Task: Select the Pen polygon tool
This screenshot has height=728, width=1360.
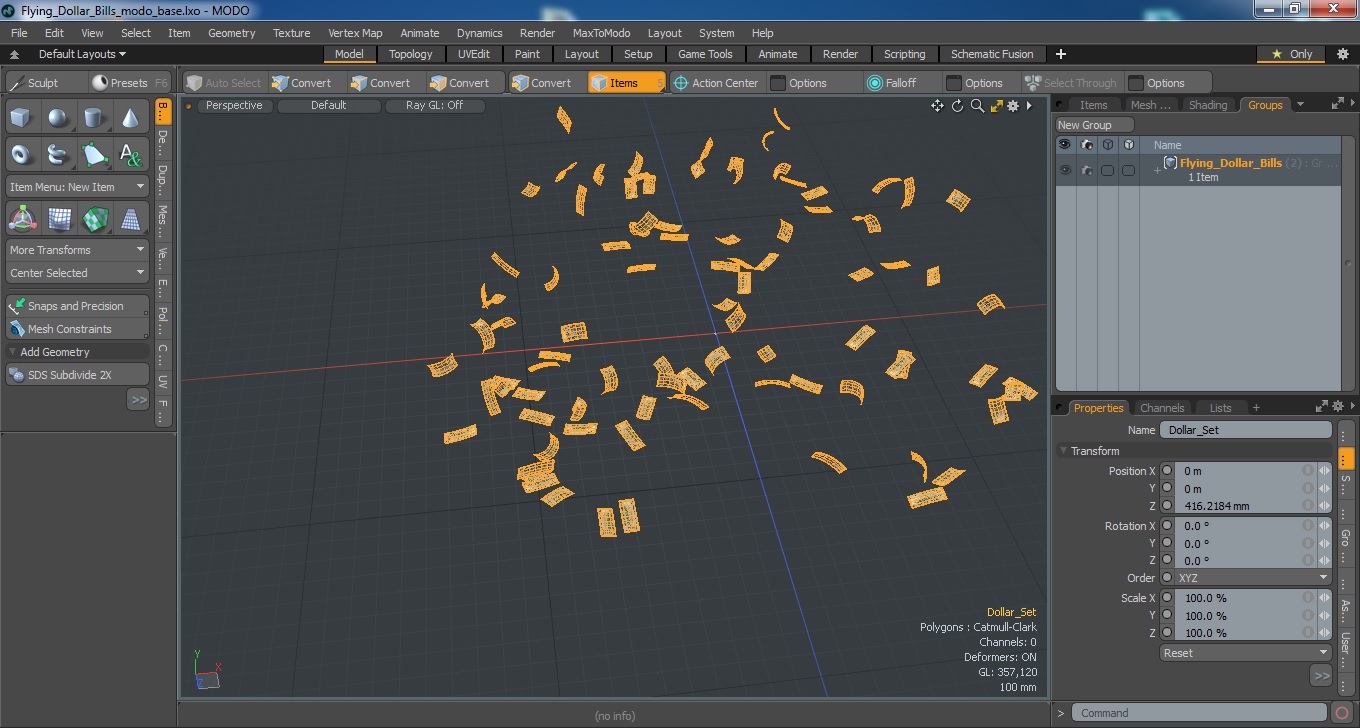Action: [94, 154]
